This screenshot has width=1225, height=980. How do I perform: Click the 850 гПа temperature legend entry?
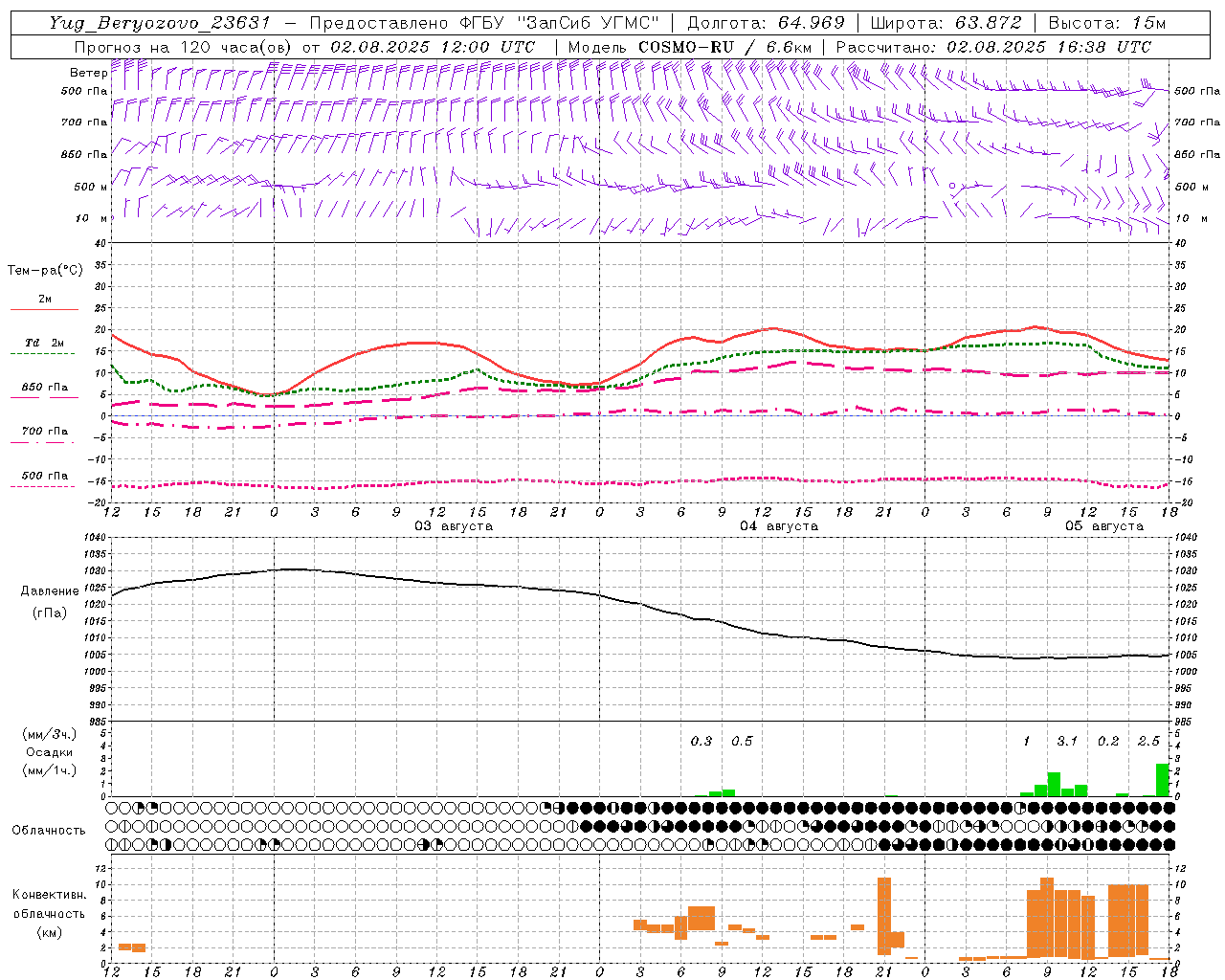click(44, 388)
